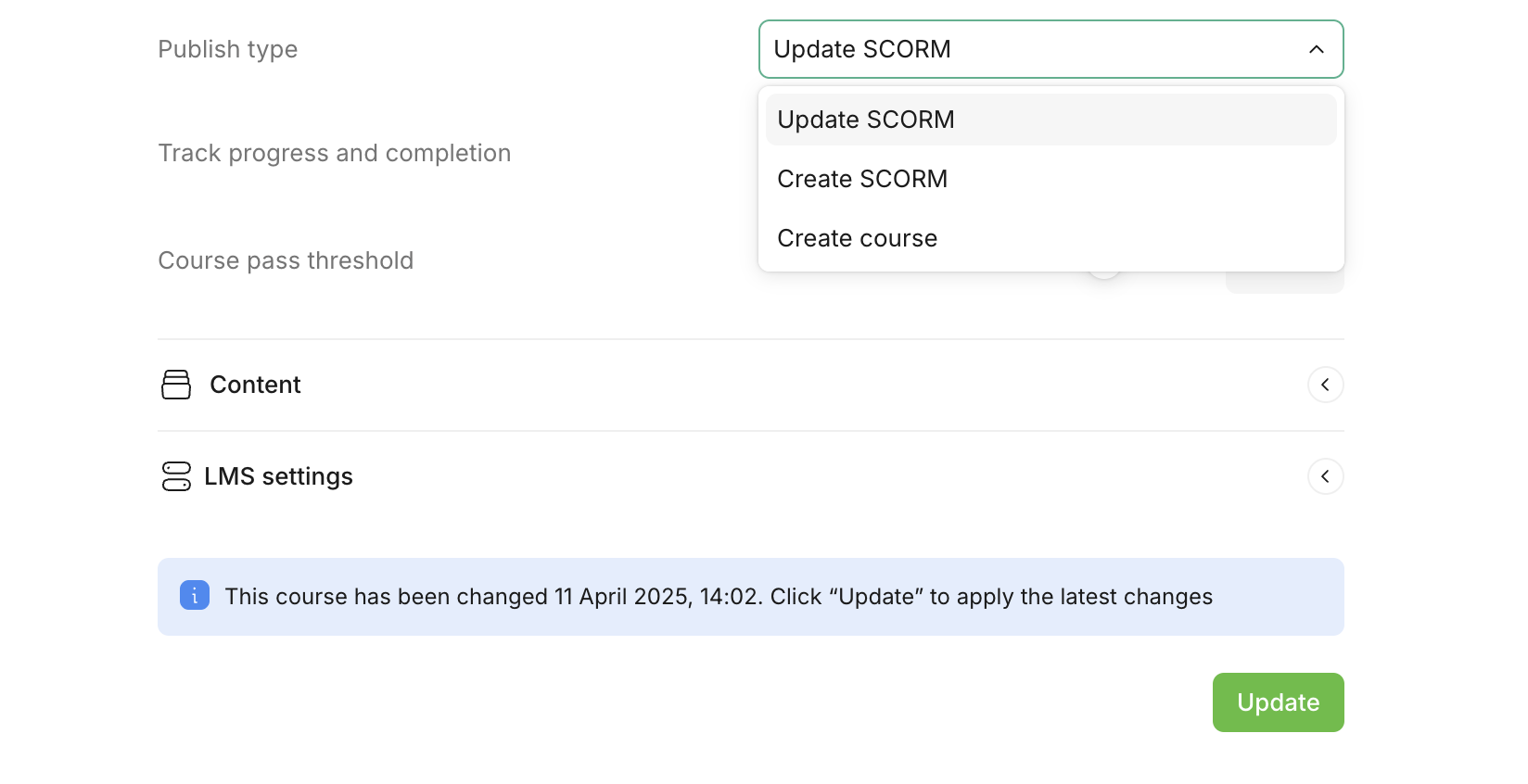Click the Content section title
This screenshot has height=784, width=1528.
(x=255, y=385)
